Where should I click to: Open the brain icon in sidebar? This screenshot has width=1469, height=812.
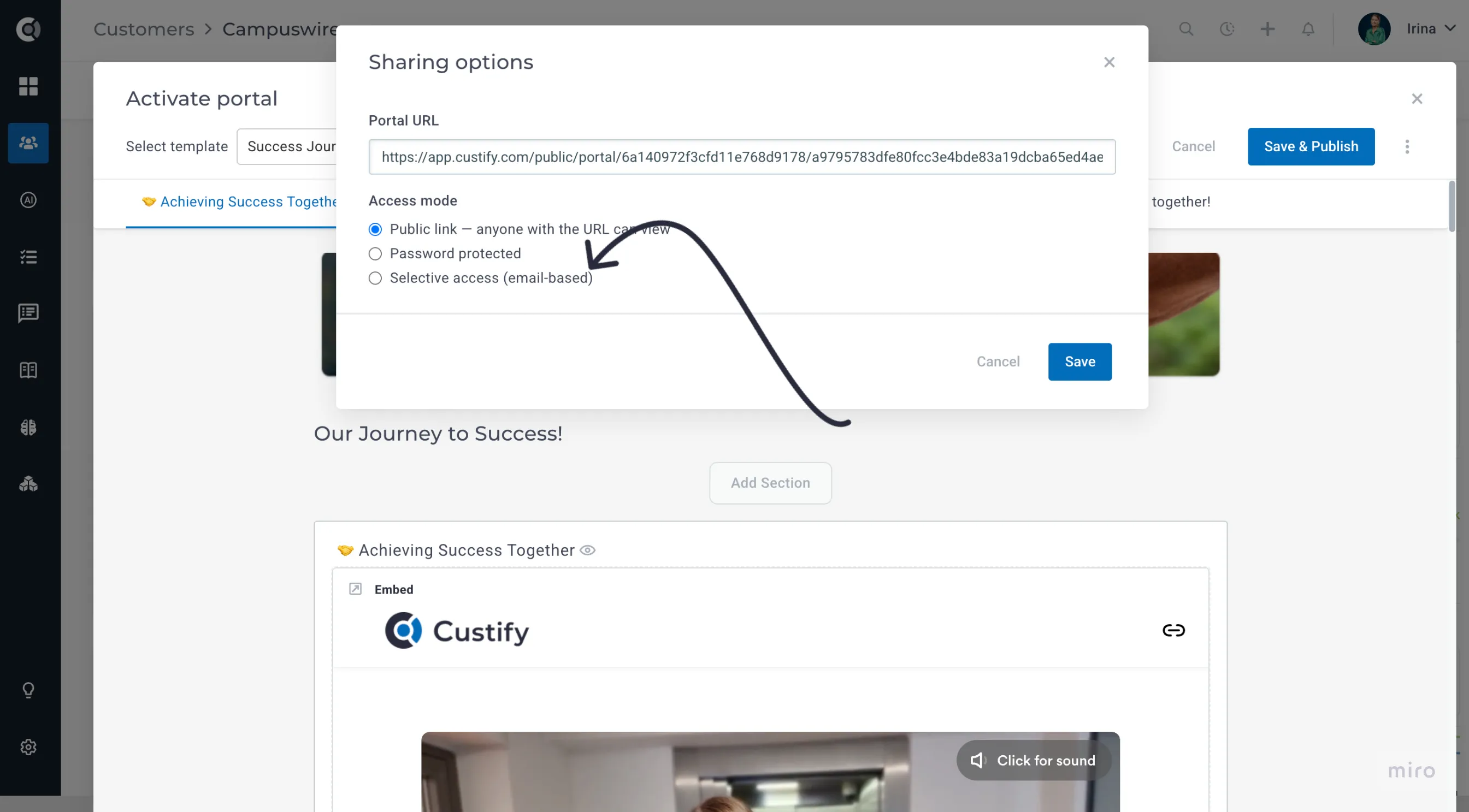coord(28,427)
